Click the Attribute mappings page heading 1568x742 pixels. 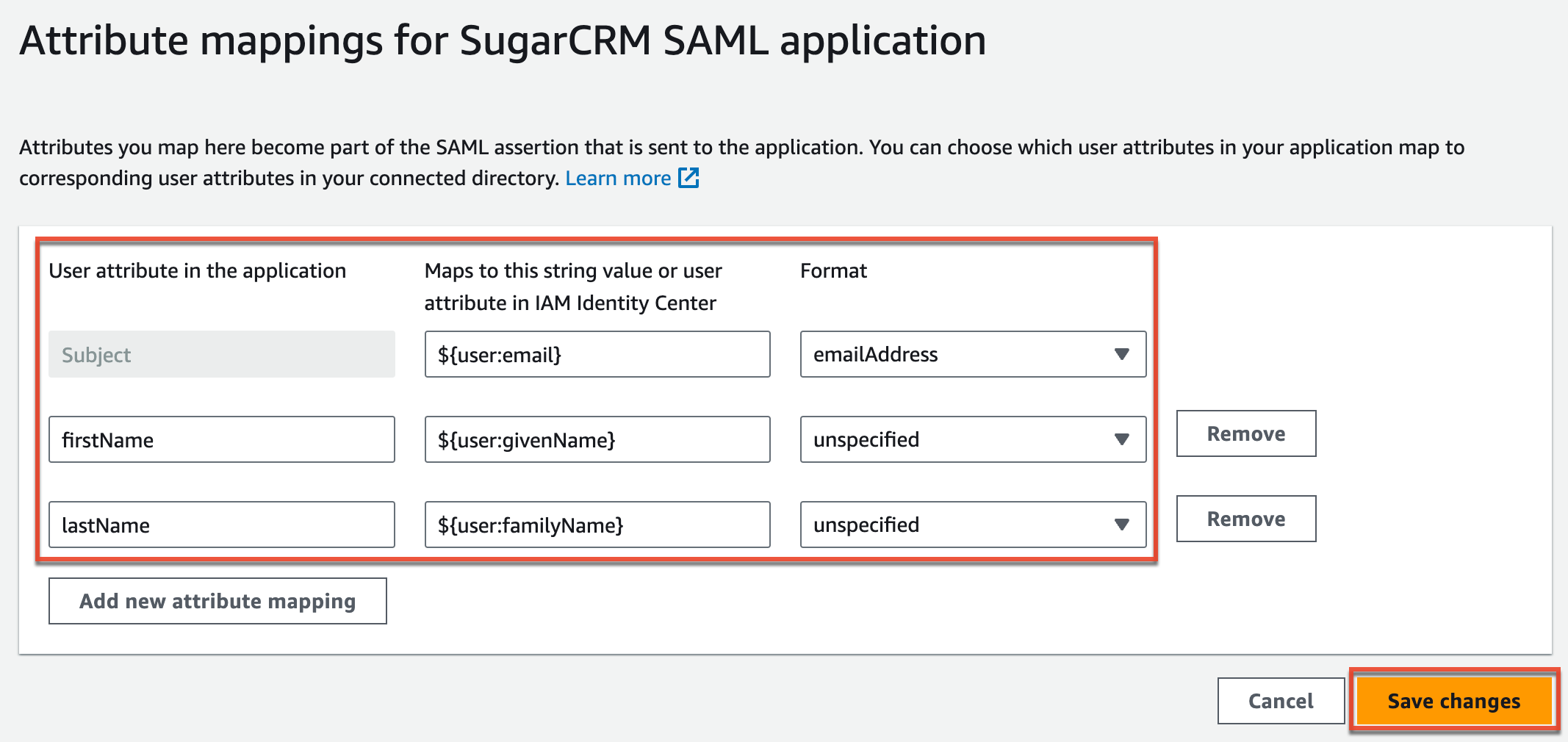(503, 40)
